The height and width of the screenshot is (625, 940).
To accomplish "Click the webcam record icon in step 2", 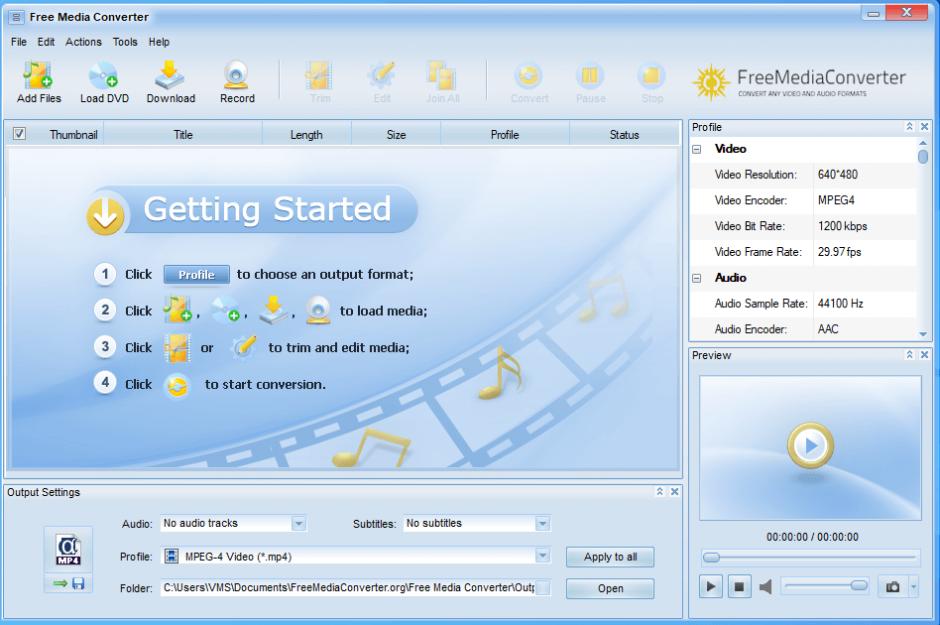I will 318,310.
